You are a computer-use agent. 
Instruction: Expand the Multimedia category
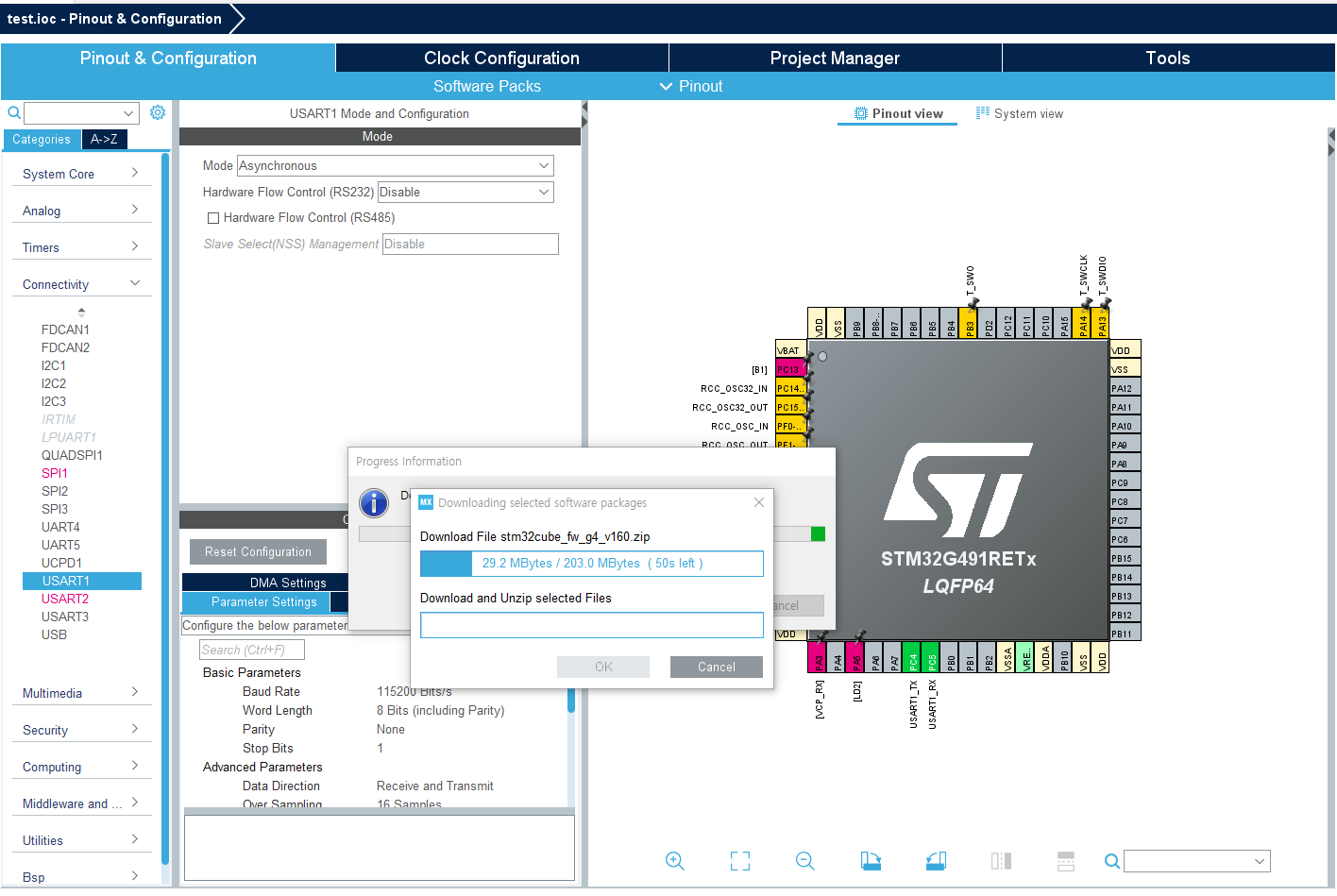click(x=81, y=693)
